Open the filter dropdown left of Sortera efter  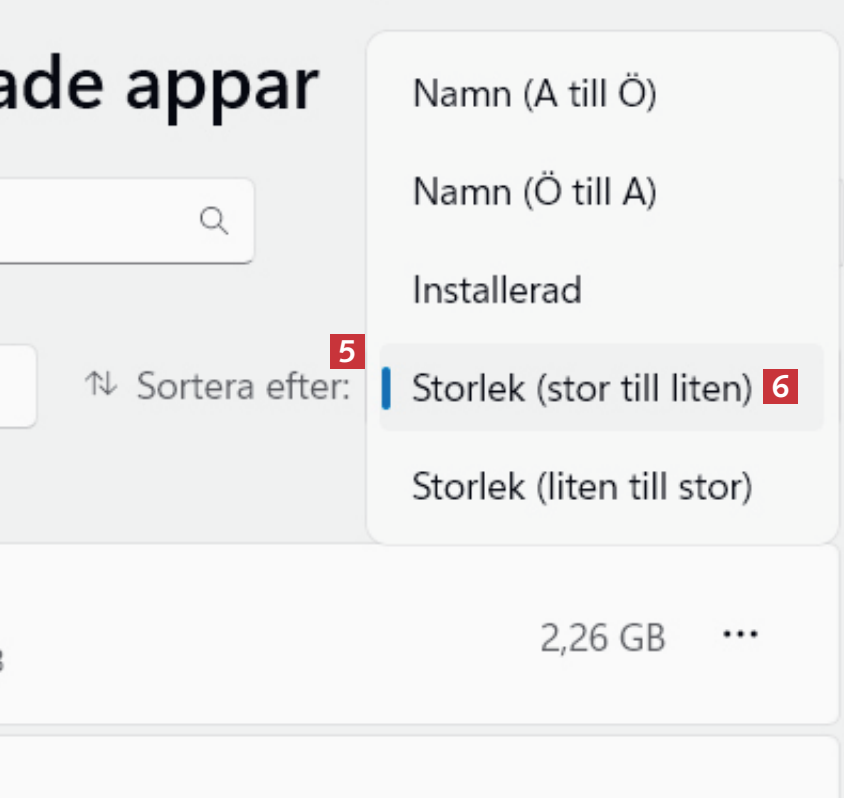point(18,386)
